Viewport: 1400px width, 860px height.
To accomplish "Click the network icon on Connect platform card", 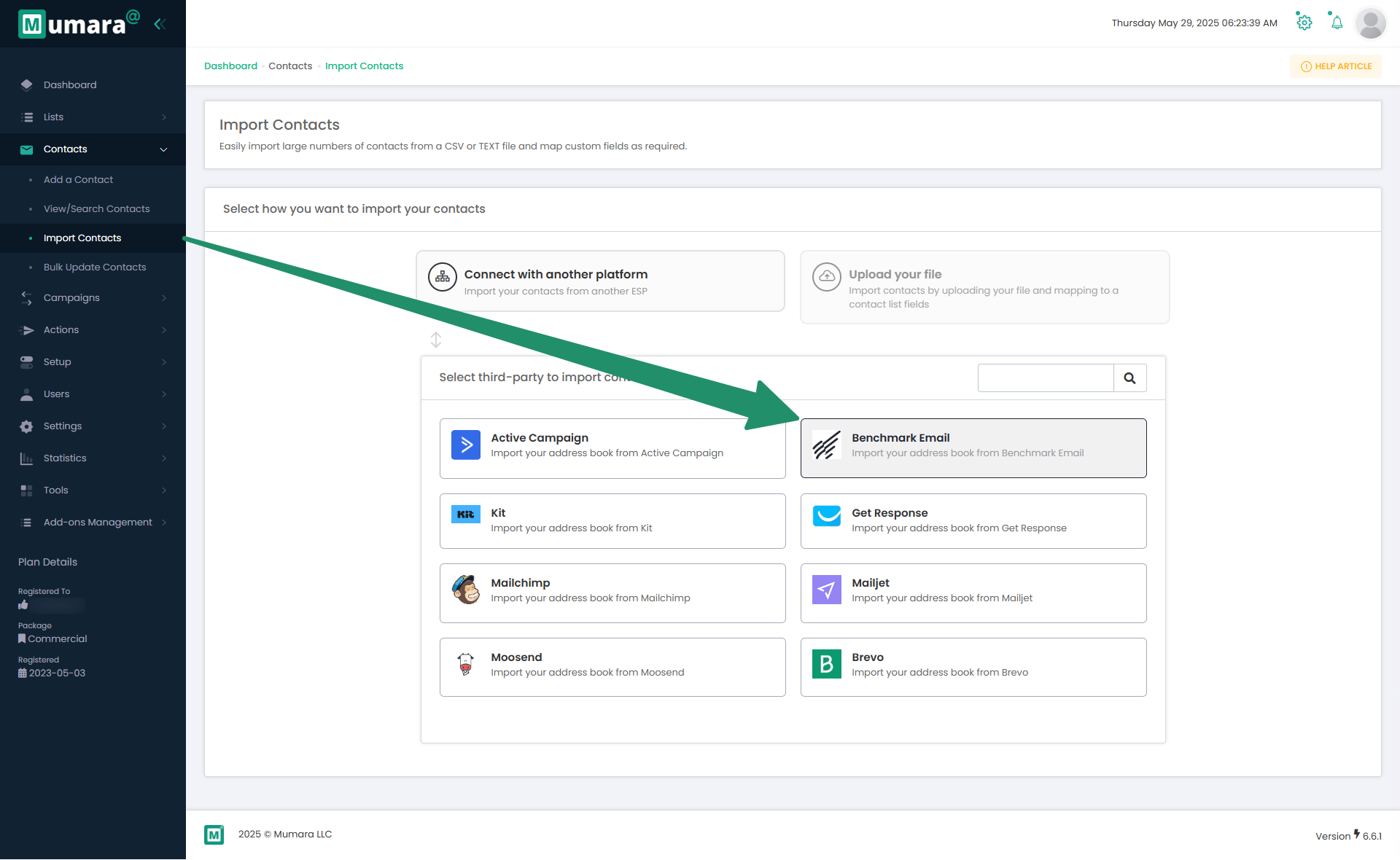I will 443,278.
